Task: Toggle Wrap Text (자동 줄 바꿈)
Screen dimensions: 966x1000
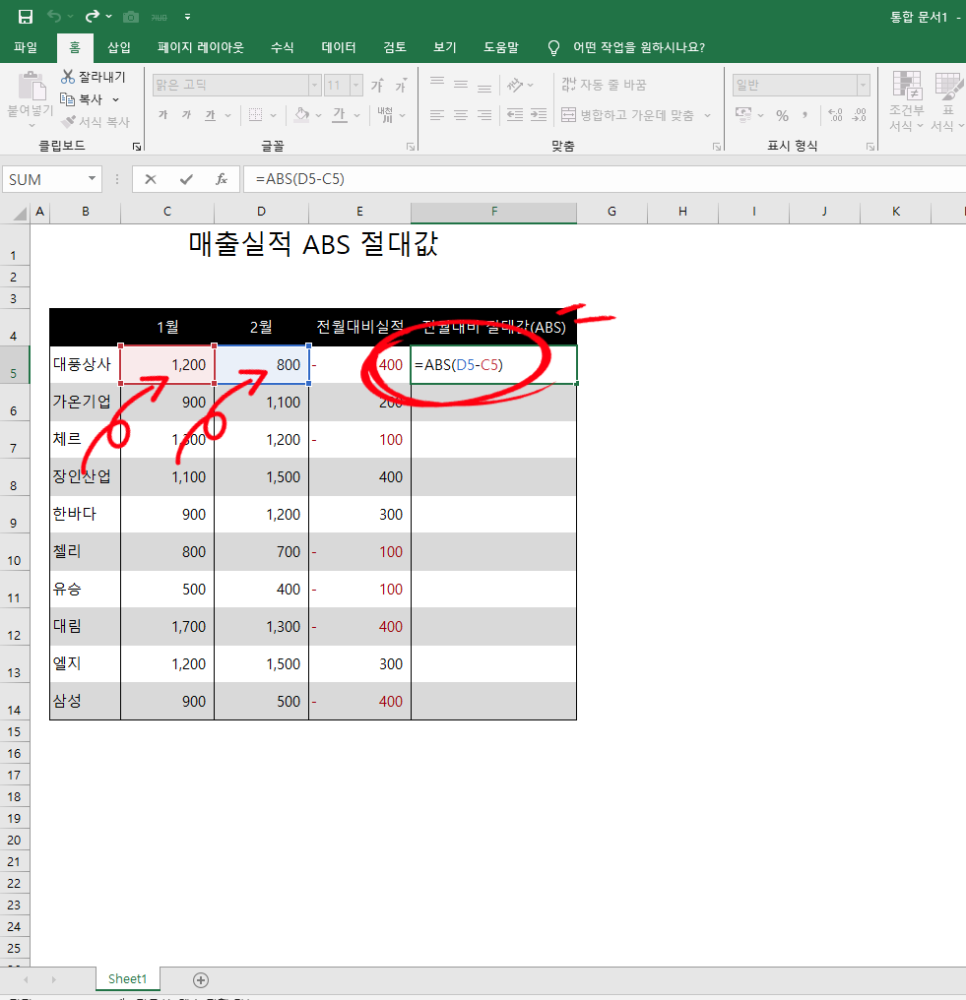Action: click(604, 84)
